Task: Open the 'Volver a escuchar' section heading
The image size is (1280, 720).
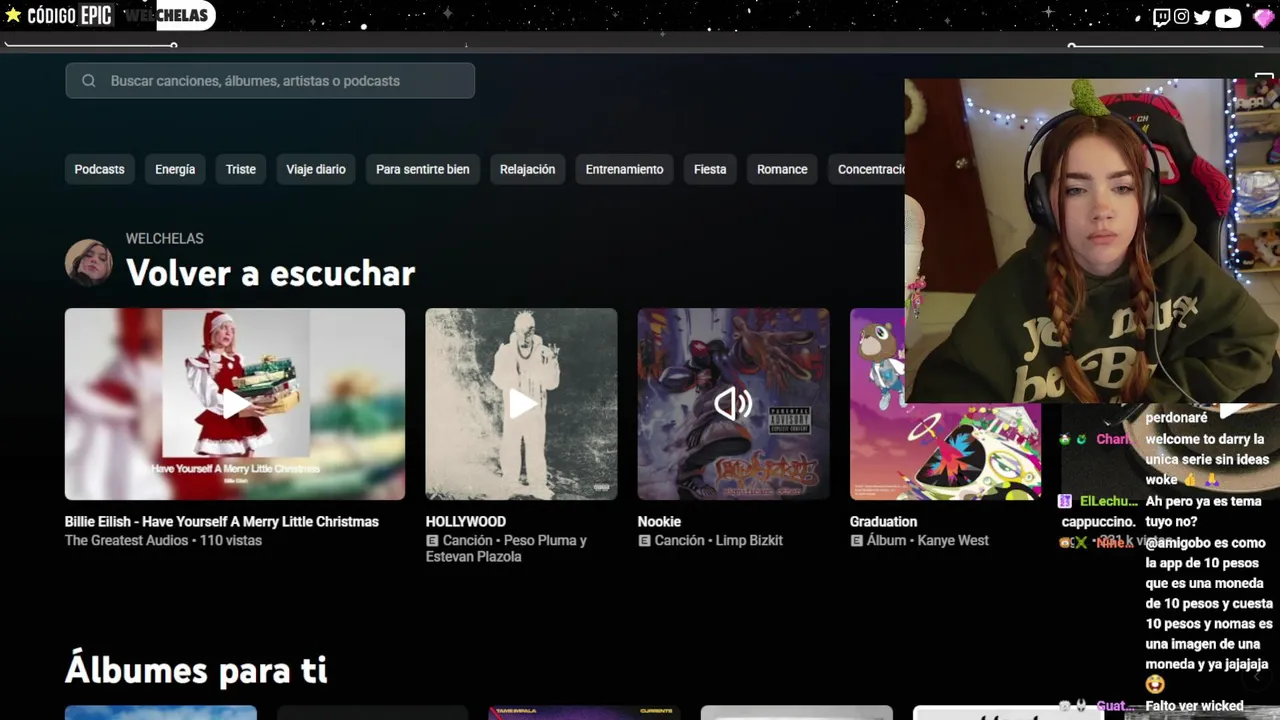Action: [x=270, y=273]
